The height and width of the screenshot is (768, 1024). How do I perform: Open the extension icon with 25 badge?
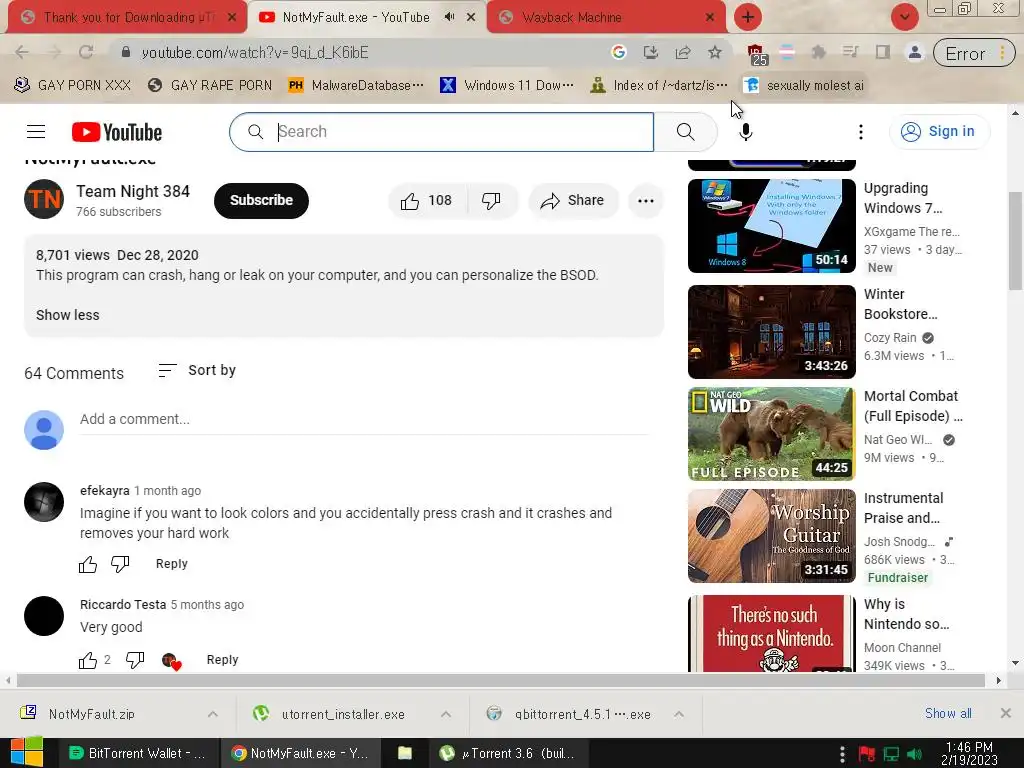[756, 54]
